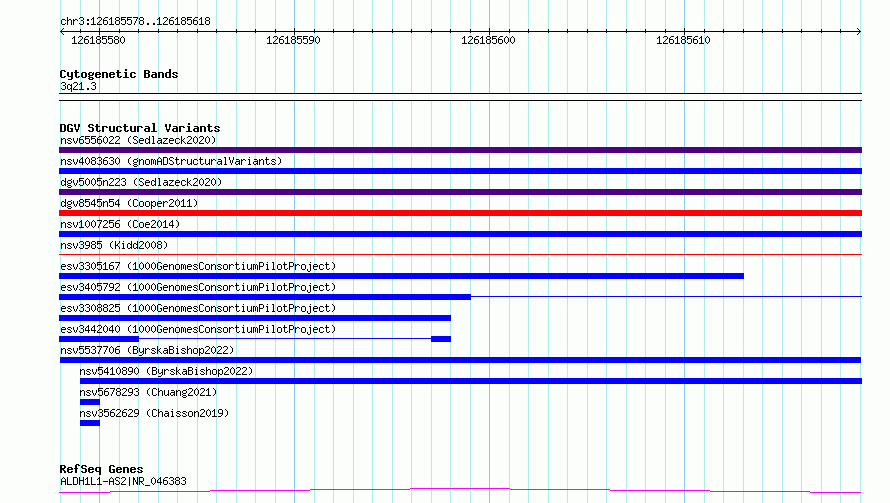Click the Cytogenetic Bands track title
Image resolution: width=890 pixels, height=503 pixels.
[x=119, y=74]
